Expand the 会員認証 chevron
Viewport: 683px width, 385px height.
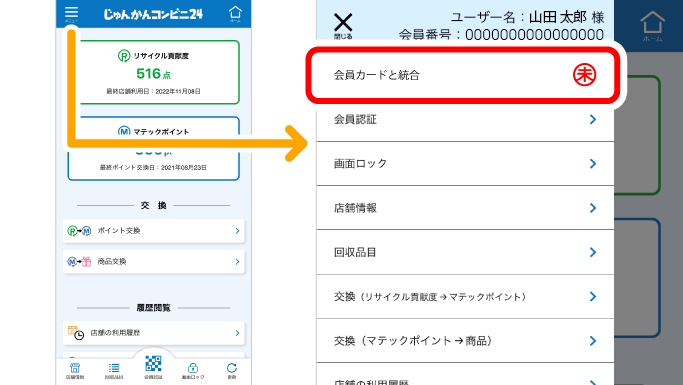593,119
